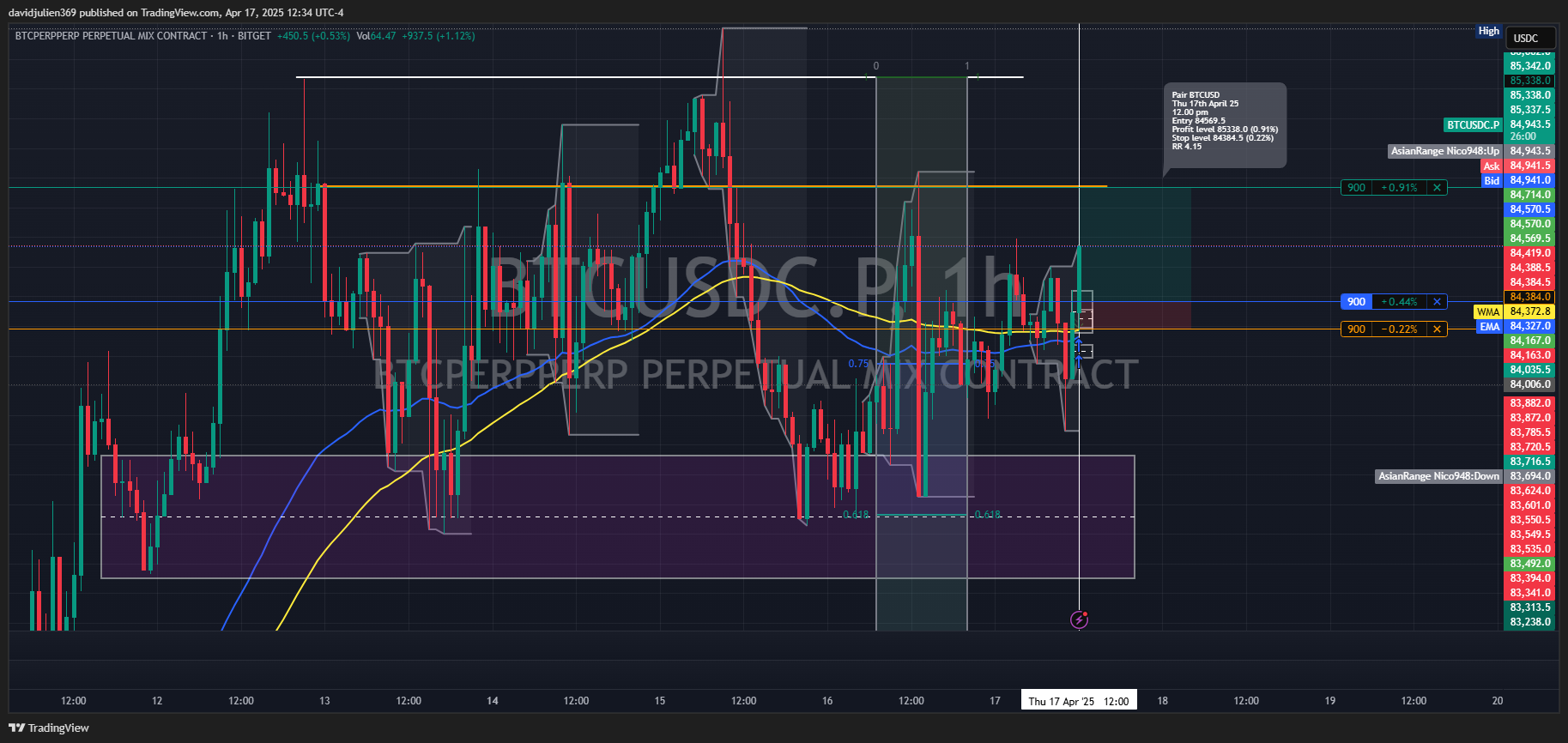Click the AsianRange Nico948:Up indicator label

point(1445,151)
